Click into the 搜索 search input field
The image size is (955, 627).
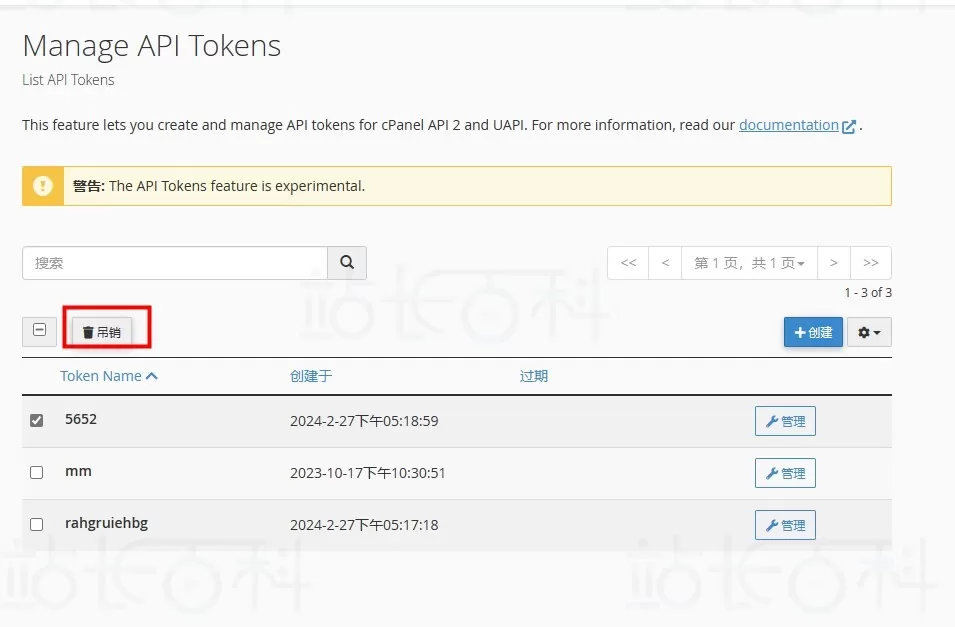click(x=175, y=263)
